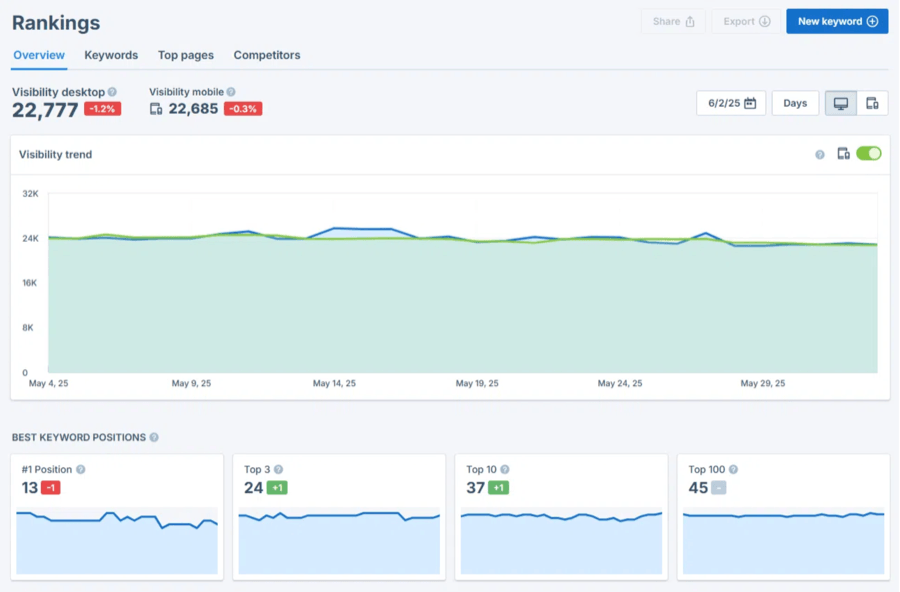The height and width of the screenshot is (592, 900).
Task: Click the help icon next to Visibility trend
Action: (x=818, y=155)
